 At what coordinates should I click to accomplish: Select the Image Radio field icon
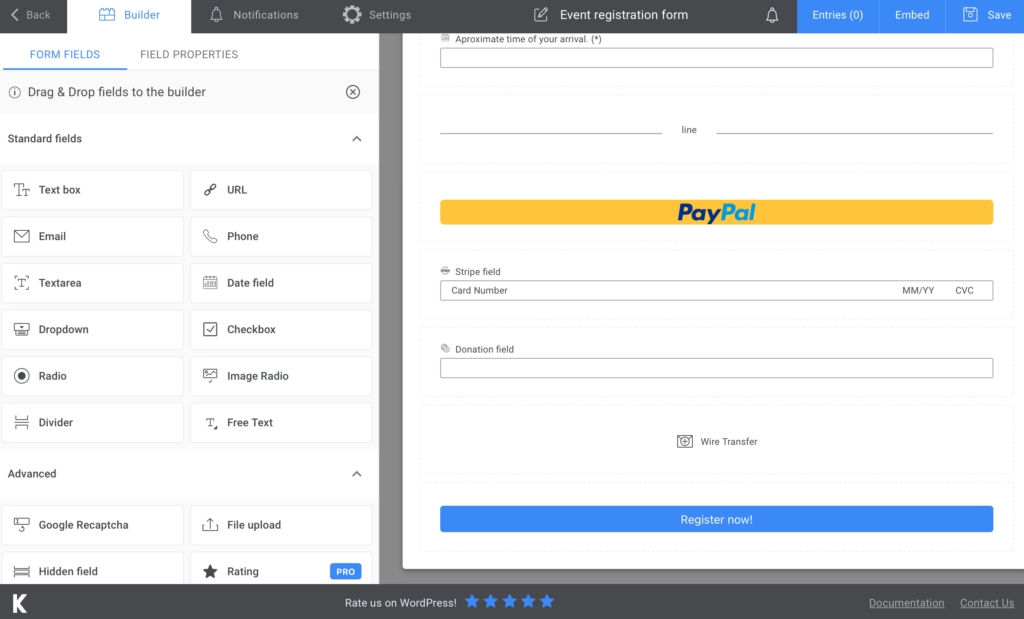coord(210,375)
